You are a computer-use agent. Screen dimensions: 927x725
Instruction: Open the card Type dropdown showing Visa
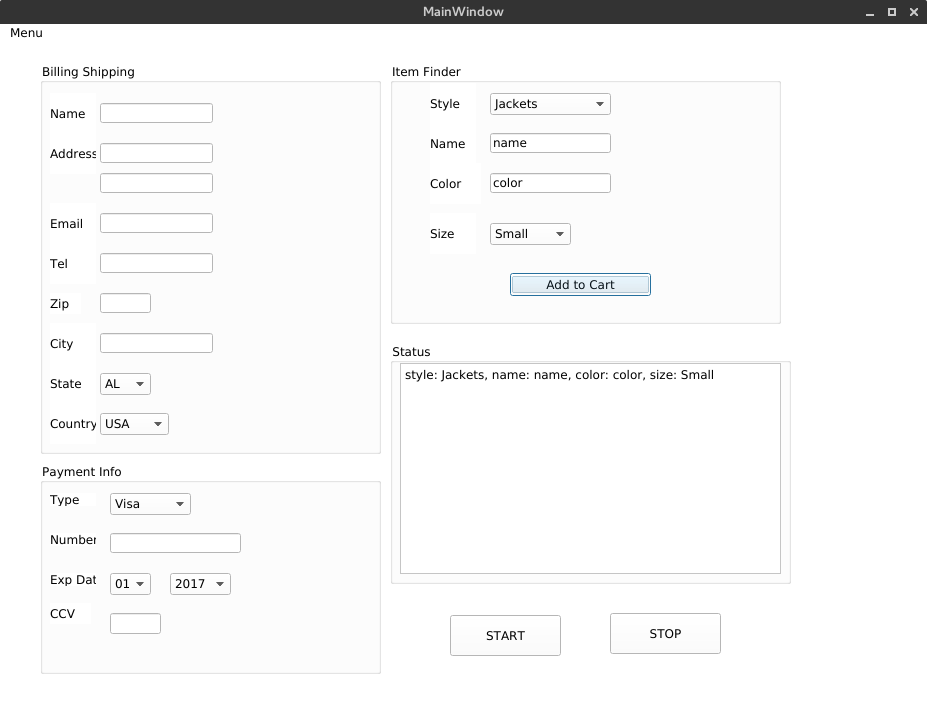(150, 504)
